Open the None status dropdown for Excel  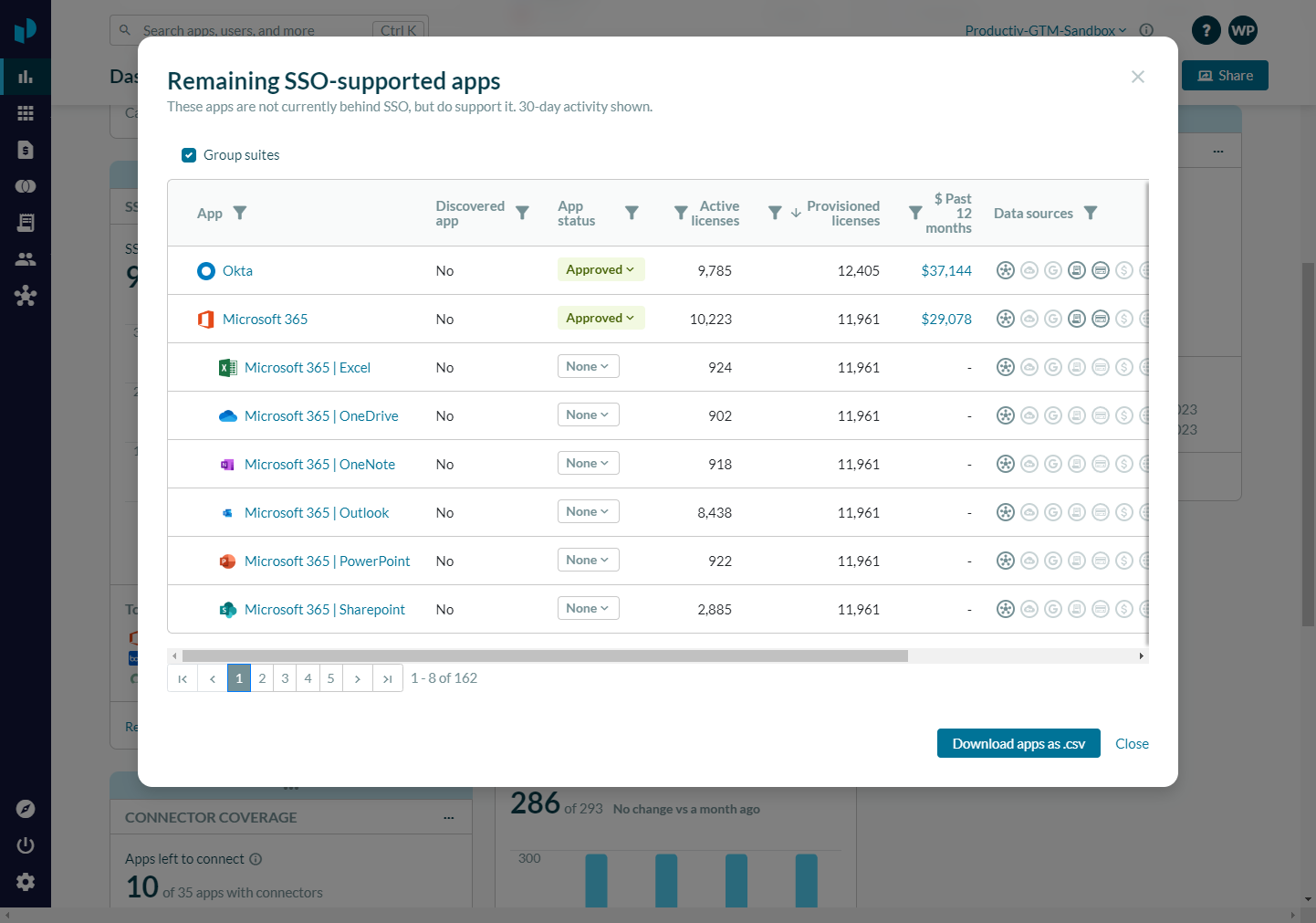click(589, 366)
